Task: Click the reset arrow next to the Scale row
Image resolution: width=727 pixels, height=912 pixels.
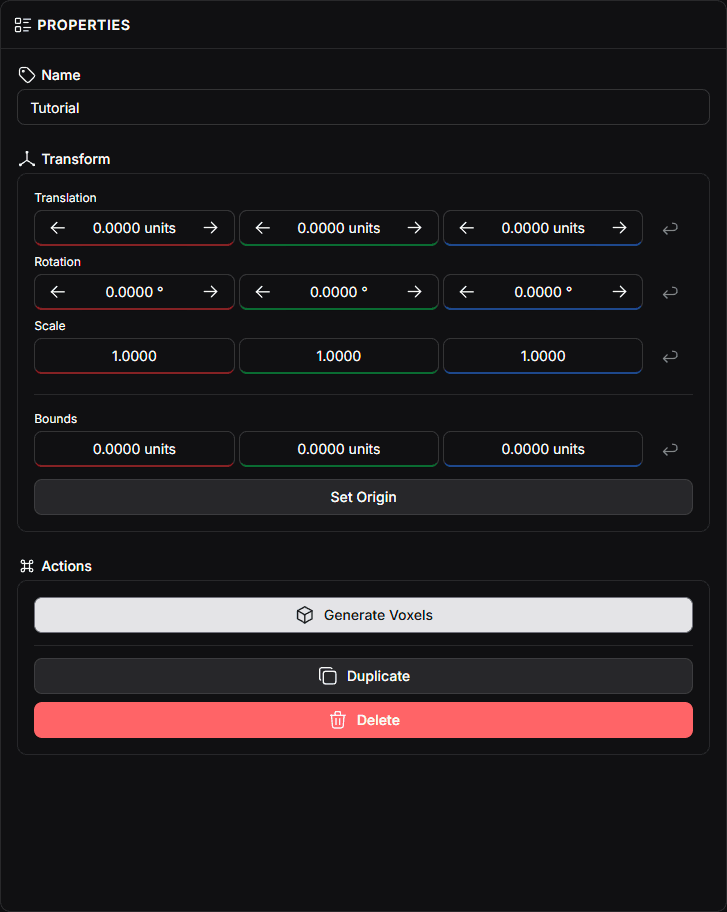Action: click(670, 356)
